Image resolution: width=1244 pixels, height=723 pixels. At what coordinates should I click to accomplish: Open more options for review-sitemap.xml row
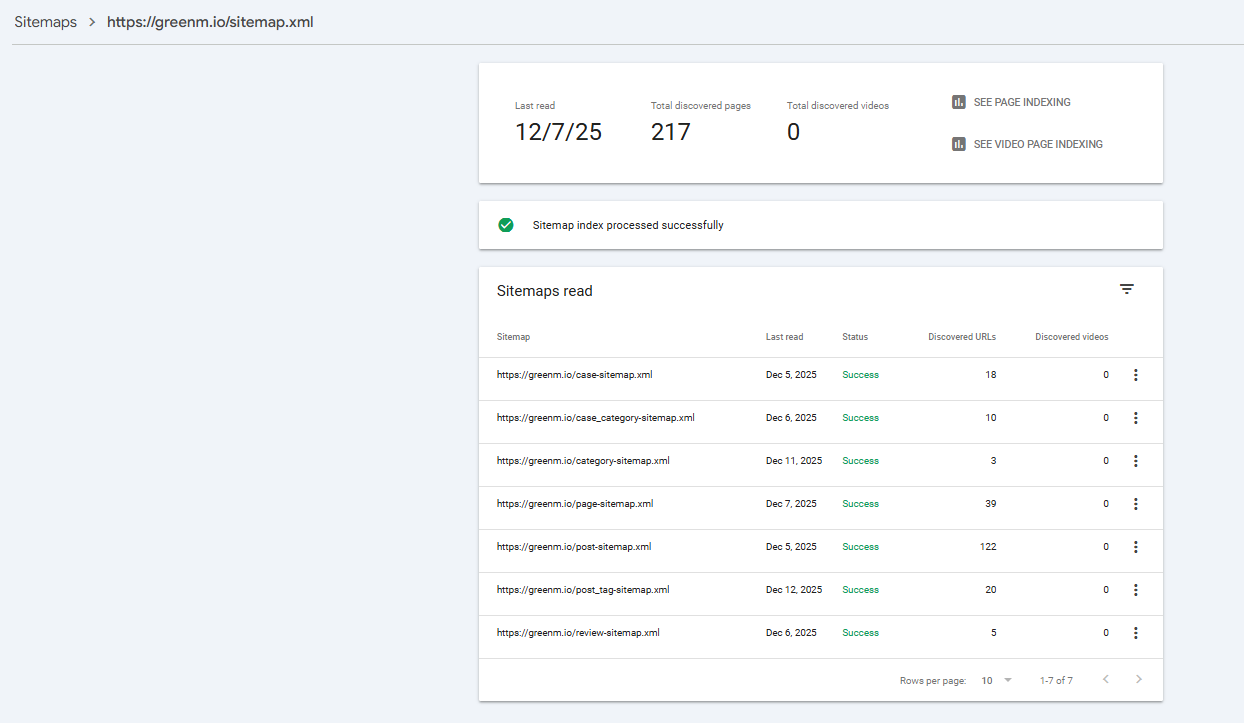(x=1135, y=633)
